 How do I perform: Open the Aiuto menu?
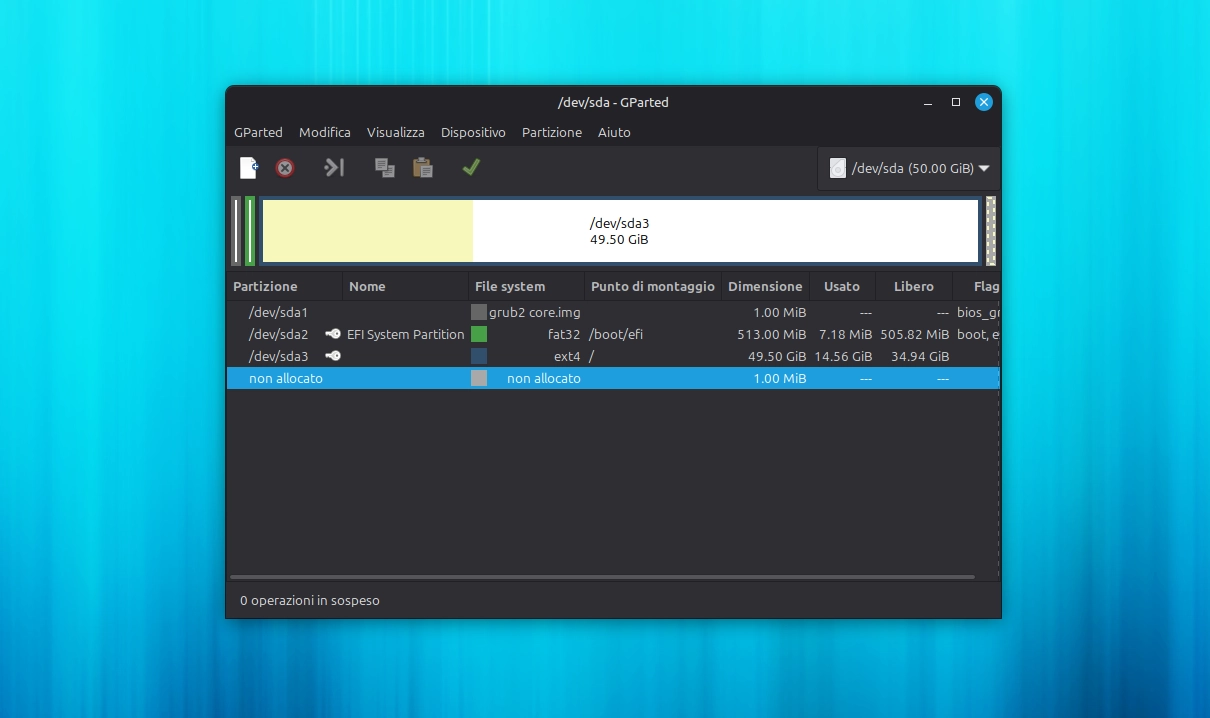[614, 132]
